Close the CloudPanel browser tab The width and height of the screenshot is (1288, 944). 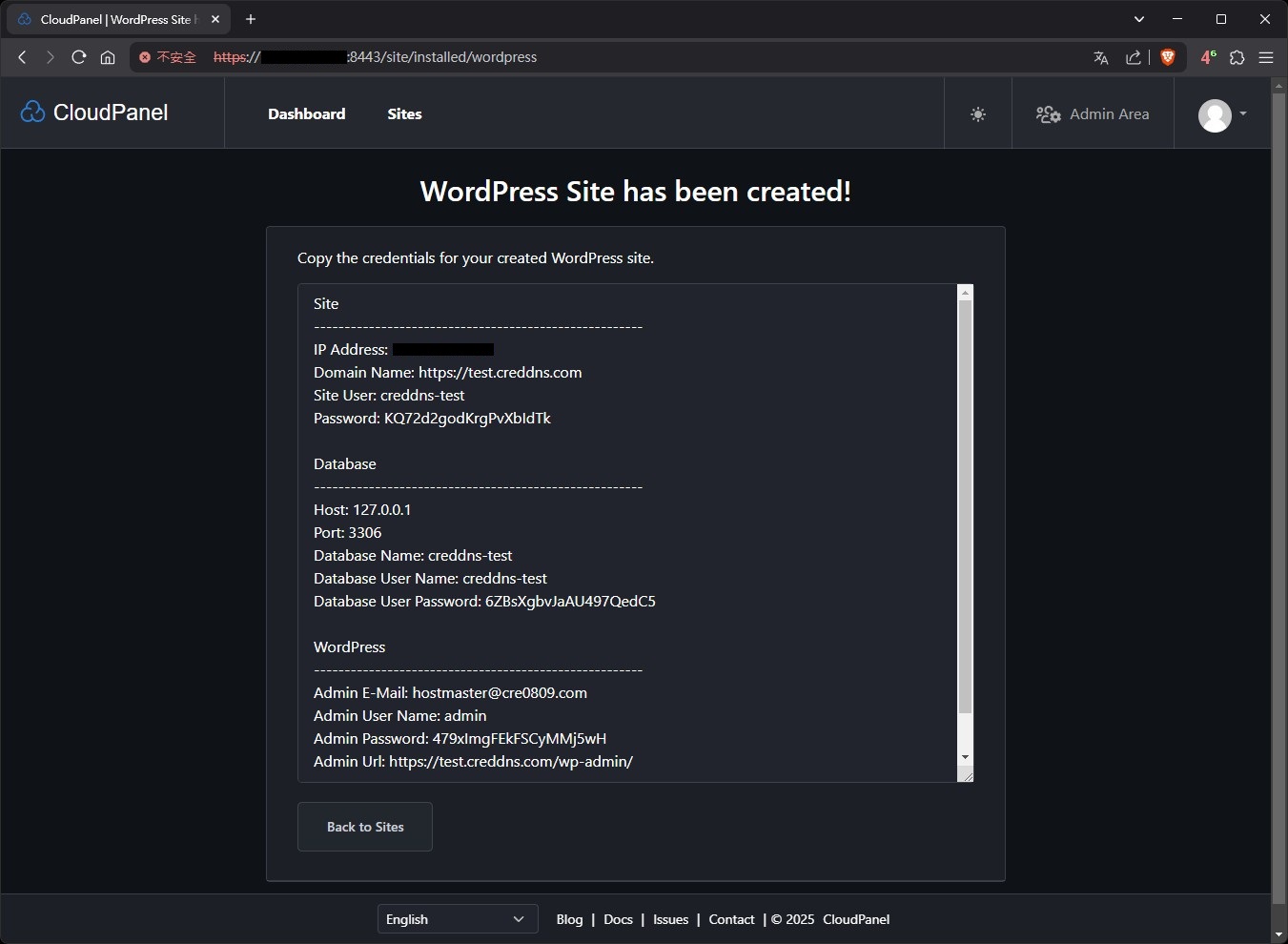[215, 19]
